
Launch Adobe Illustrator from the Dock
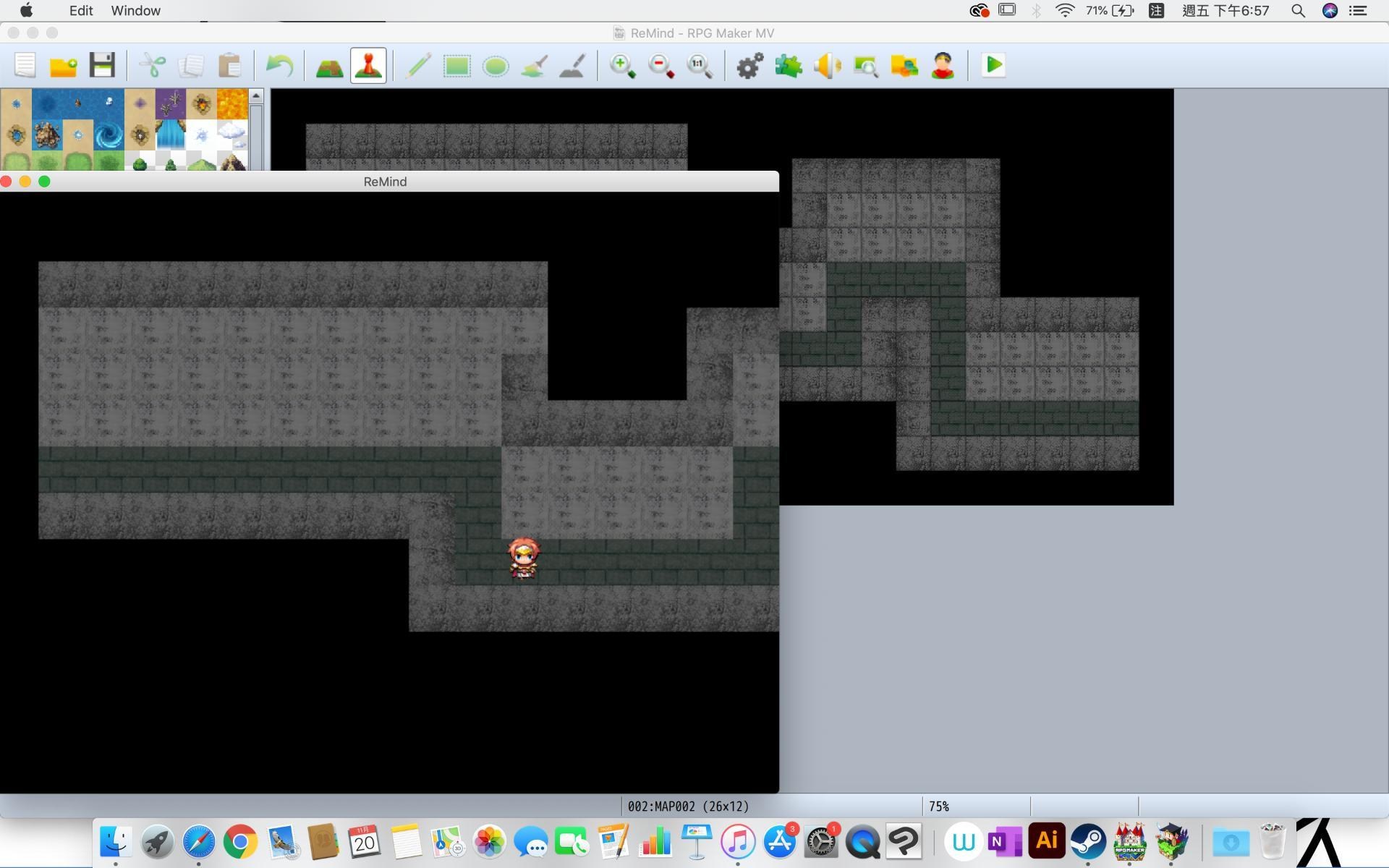tap(1047, 841)
